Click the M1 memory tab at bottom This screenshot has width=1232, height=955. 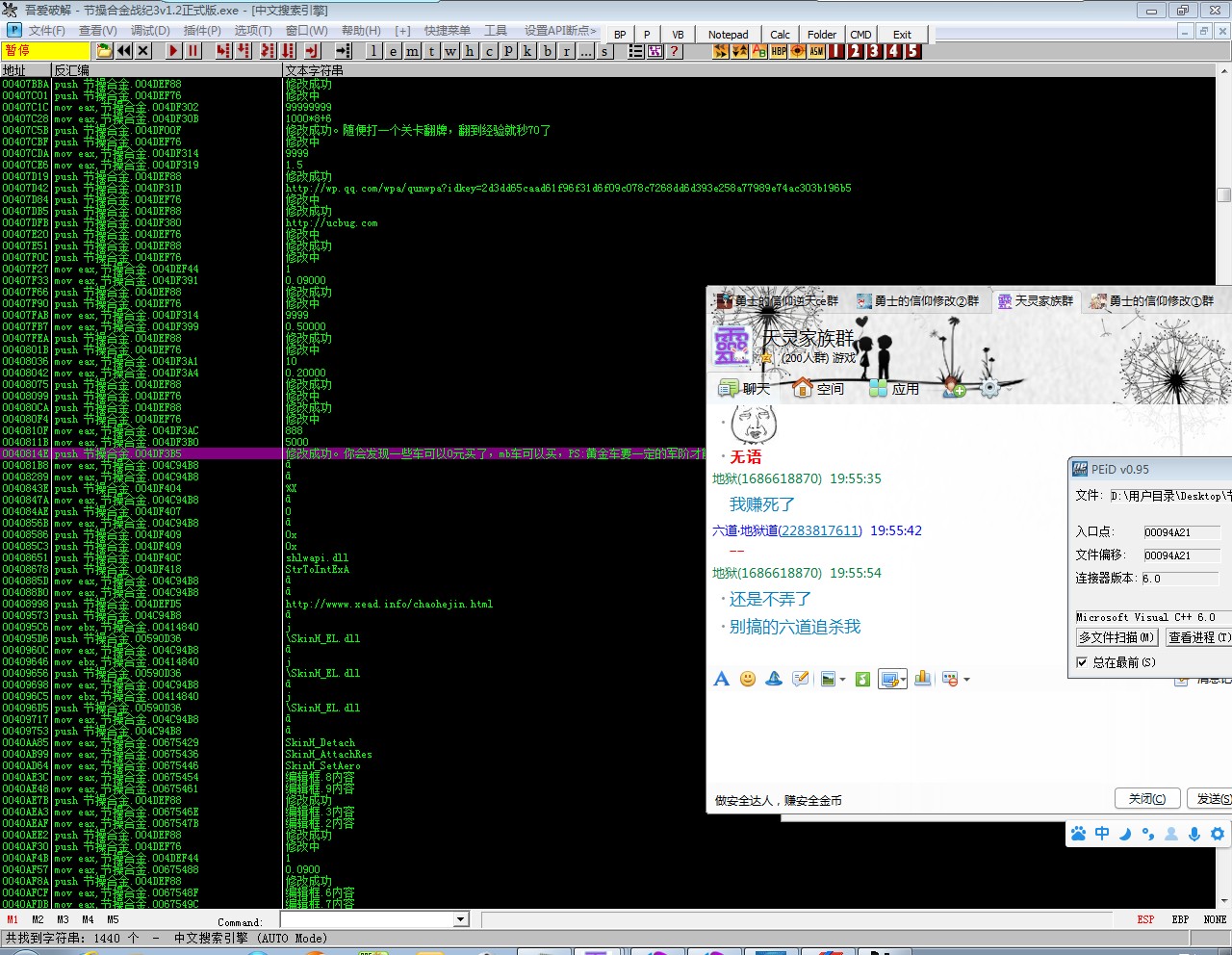[x=13, y=919]
